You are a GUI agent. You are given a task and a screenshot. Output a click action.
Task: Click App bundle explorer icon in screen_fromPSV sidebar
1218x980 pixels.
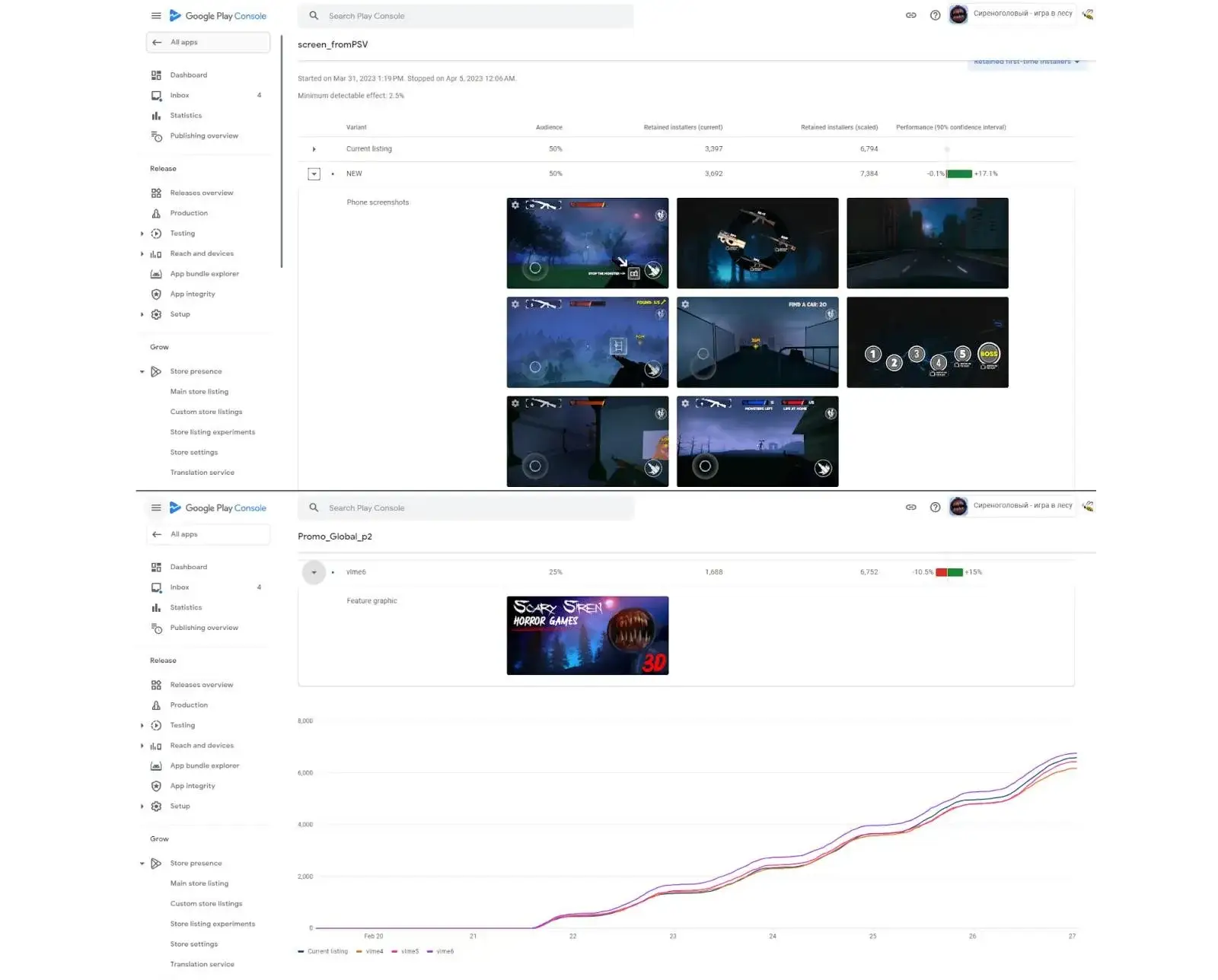click(x=156, y=274)
